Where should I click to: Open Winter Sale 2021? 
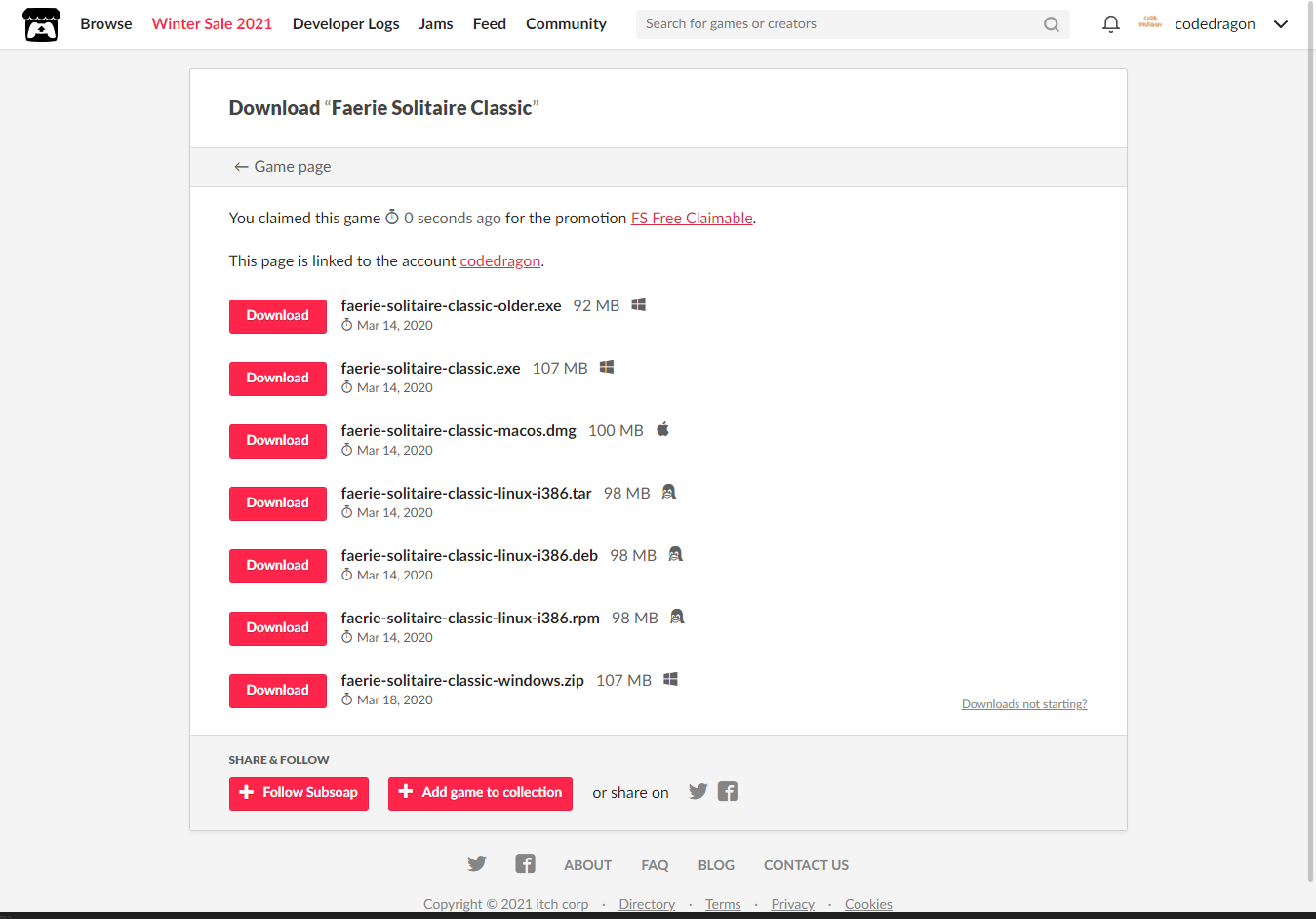[x=212, y=24]
